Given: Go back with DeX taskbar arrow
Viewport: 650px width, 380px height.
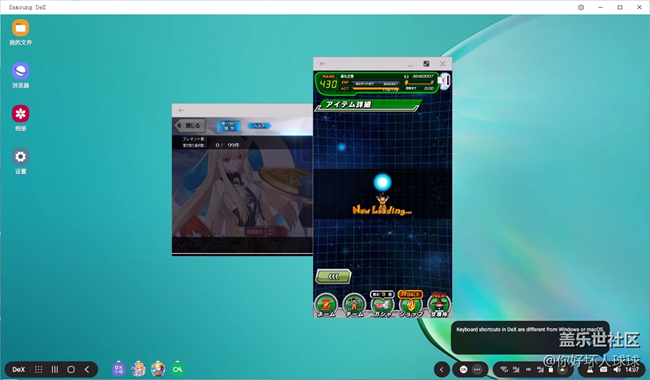Looking at the screenshot, I should tap(87, 369).
